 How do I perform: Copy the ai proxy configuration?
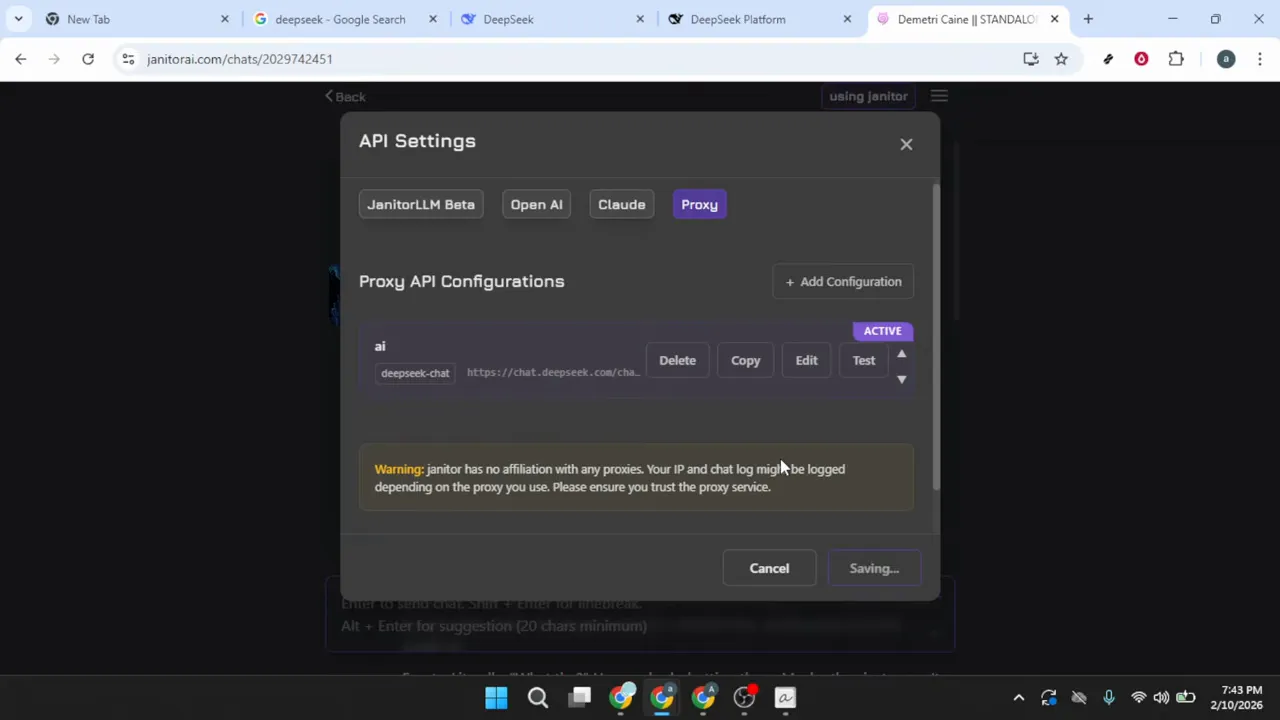(745, 361)
